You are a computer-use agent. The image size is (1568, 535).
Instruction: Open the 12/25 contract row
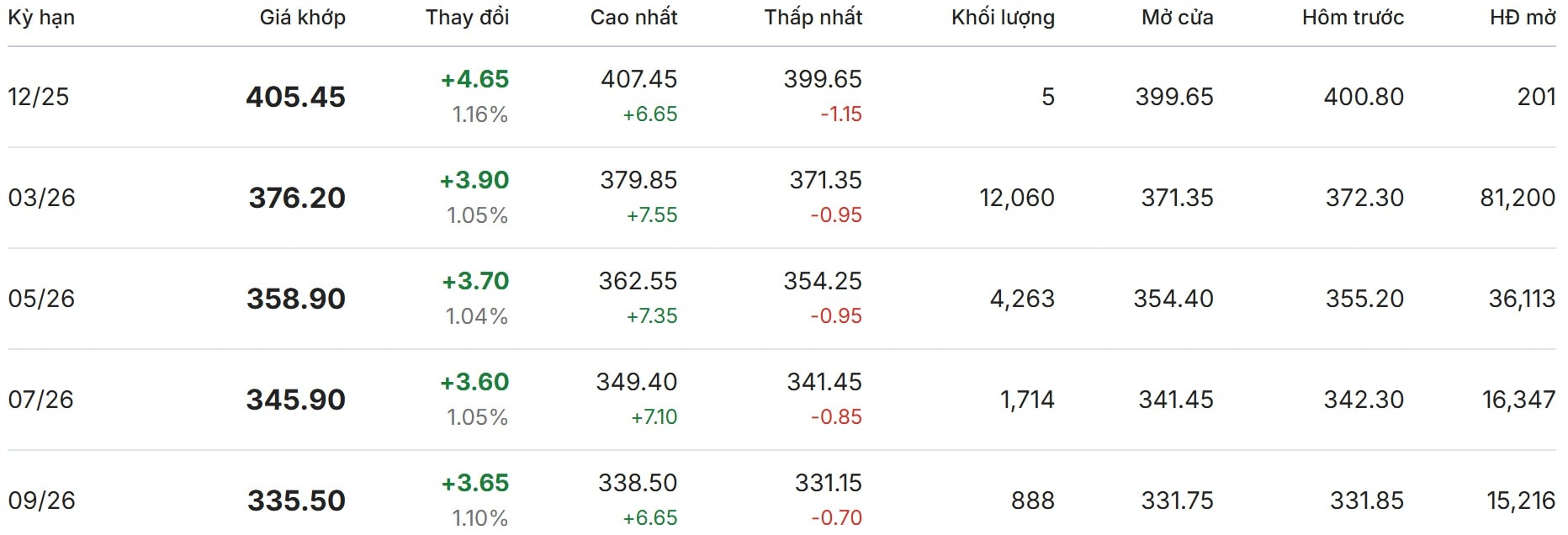(39, 97)
